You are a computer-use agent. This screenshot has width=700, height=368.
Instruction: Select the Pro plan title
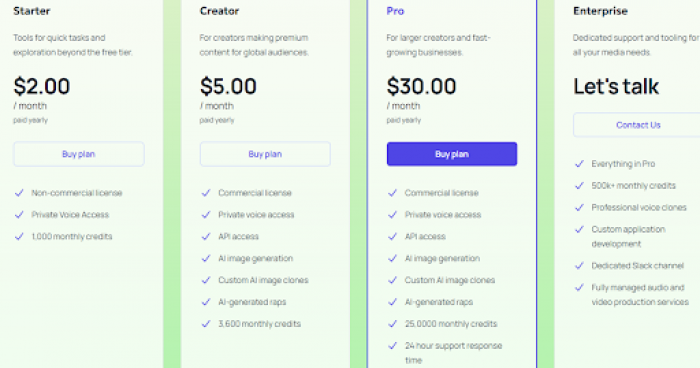pyautogui.click(x=395, y=11)
